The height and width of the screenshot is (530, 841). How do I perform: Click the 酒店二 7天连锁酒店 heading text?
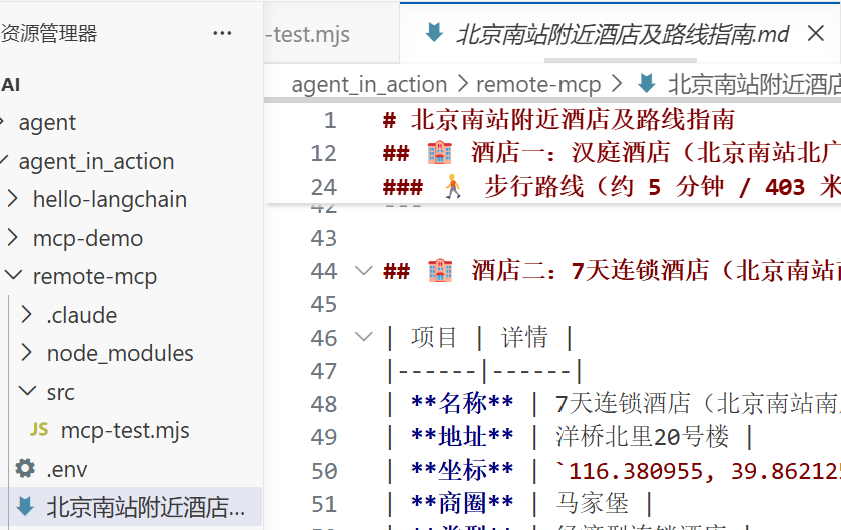tap(655, 270)
